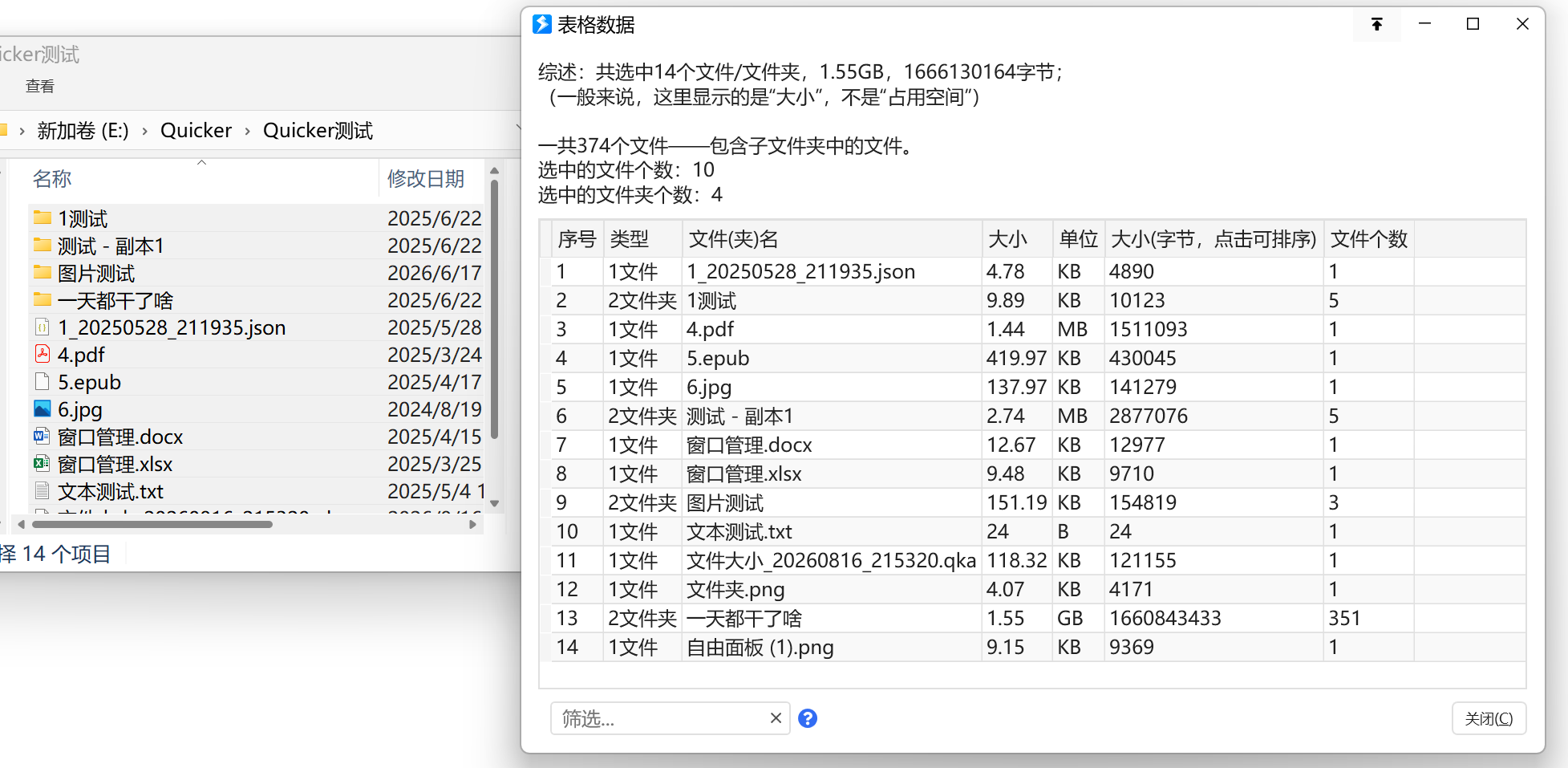Select table row 窗口管理.docx
Viewport: 1568px width, 768px height.
pyautogui.click(x=1032, y=445)
